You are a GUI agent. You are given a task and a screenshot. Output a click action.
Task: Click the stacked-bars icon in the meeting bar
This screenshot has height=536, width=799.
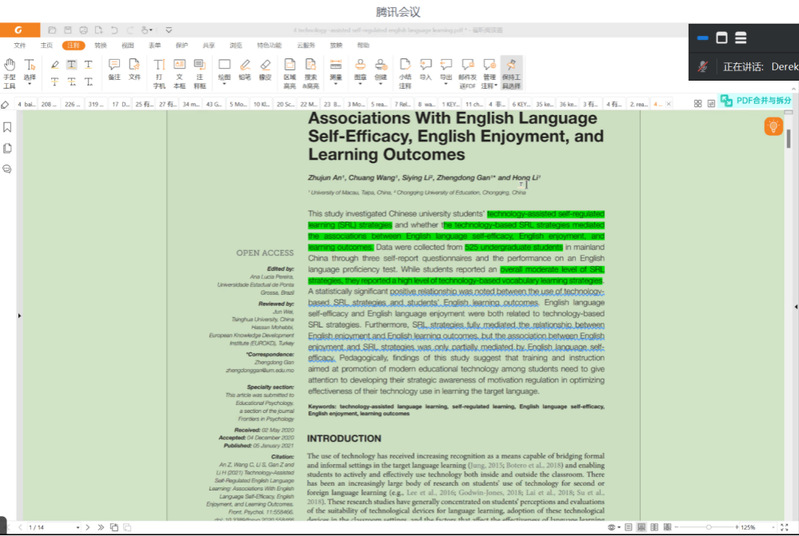[741, 38]
